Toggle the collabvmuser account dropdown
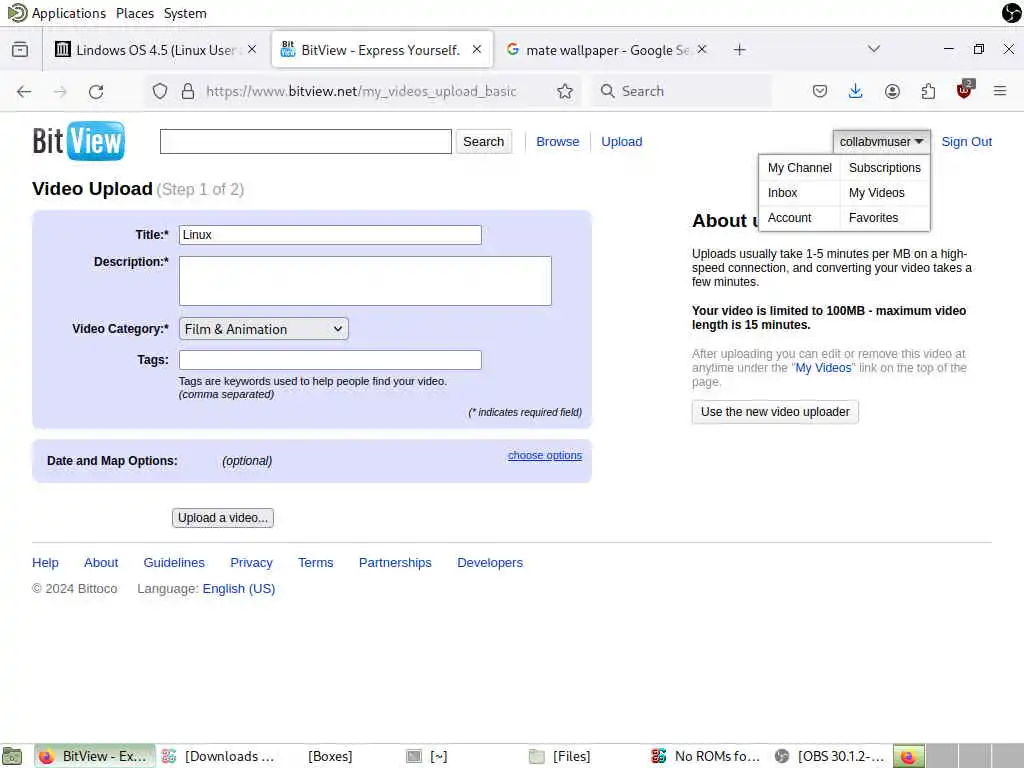The height and width of the screenshot is (768, 1024). [x=881, y=141]
